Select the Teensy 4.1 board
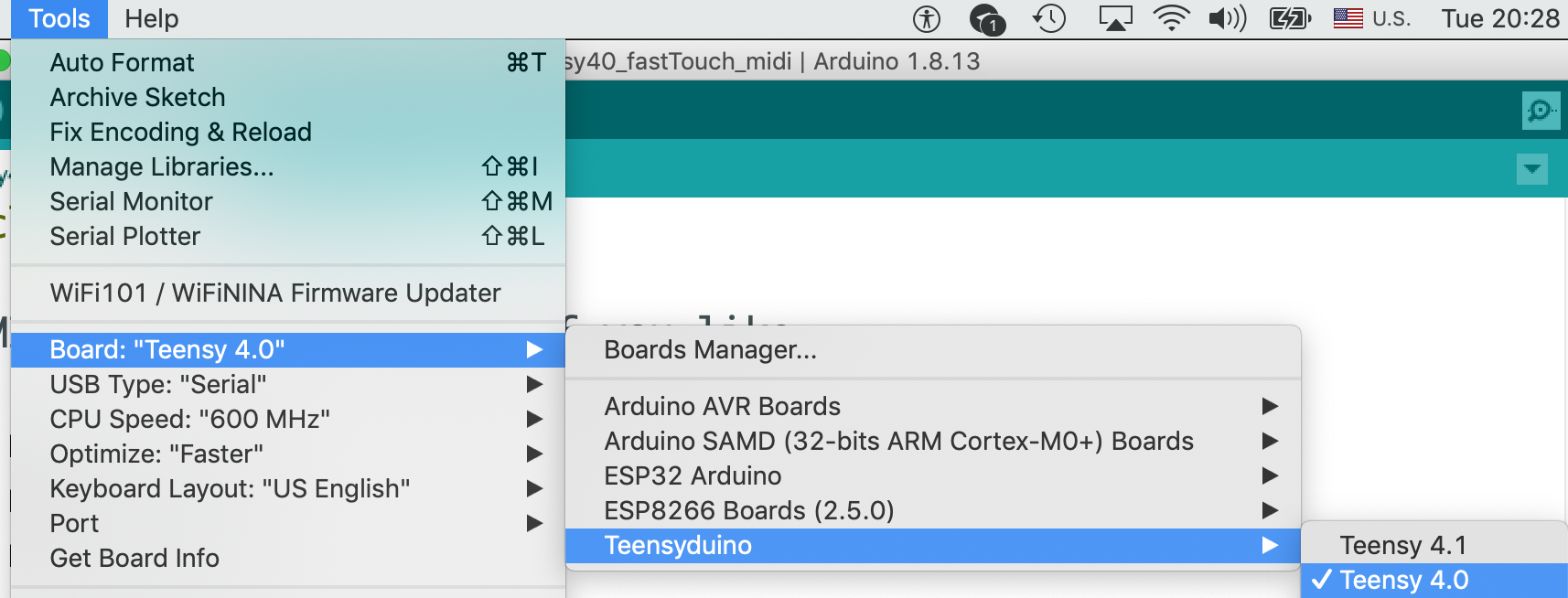The width and height of the screenshot is (1568, 598). [1434, 545]
